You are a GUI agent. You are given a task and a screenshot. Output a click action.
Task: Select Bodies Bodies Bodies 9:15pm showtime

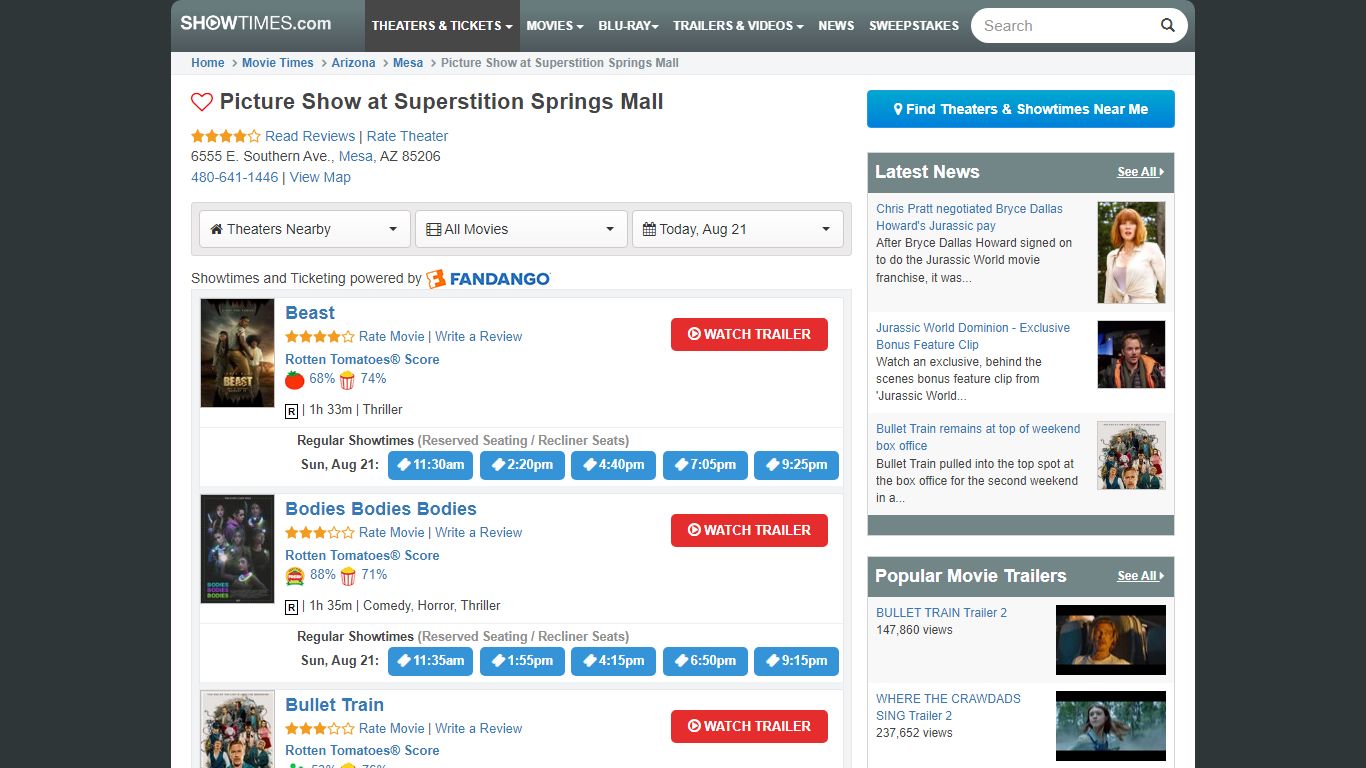tap(797, 661)
